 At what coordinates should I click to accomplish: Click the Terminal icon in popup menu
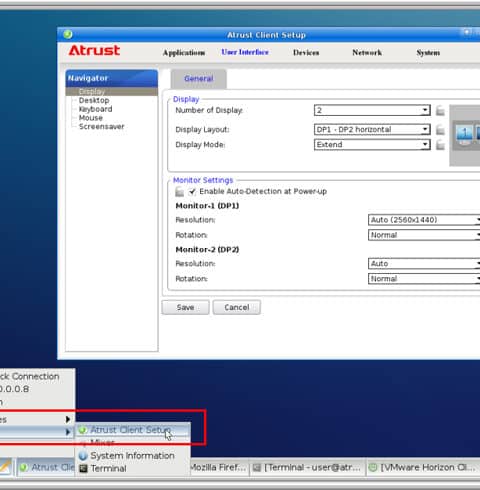click(x=83, y=468)
